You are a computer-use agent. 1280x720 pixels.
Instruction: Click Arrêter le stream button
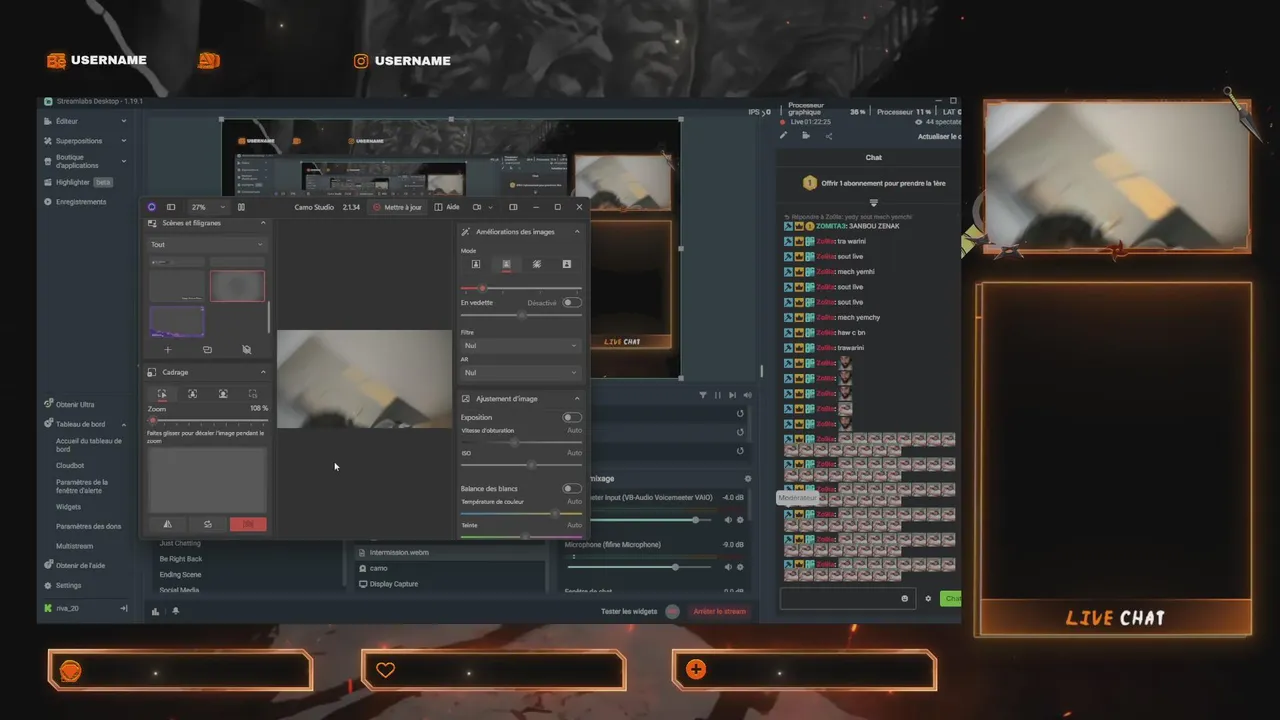pyautogui.click(x=719, y=611)
